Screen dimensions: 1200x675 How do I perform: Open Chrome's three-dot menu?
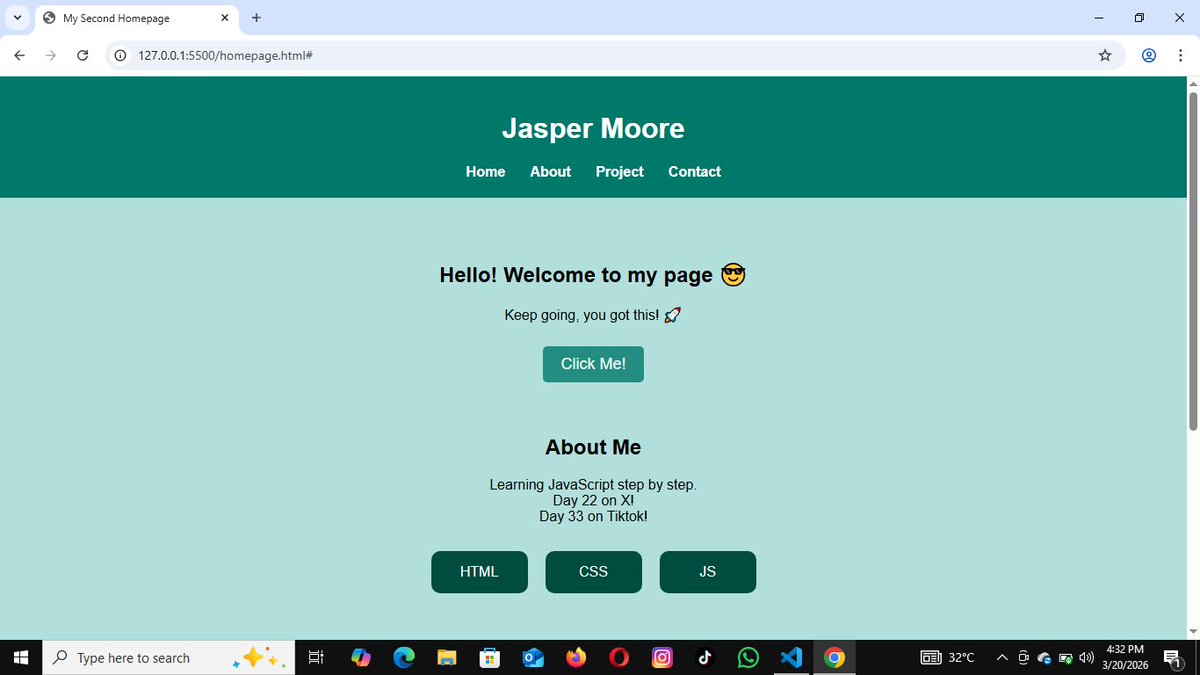click(1181, 55)
